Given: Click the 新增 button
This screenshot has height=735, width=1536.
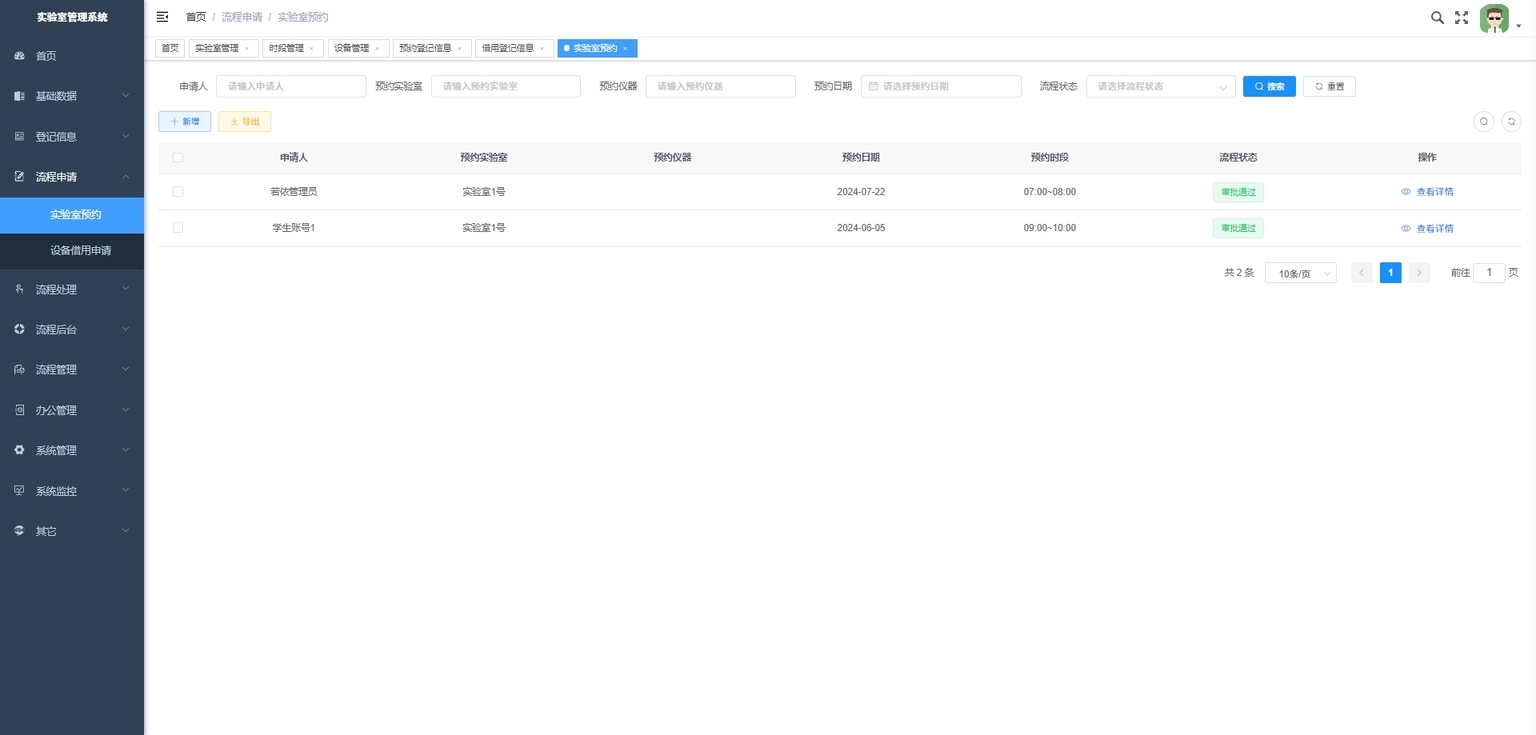Looking at the screenshot, I should pyautogui.click(x=185, y=121).
